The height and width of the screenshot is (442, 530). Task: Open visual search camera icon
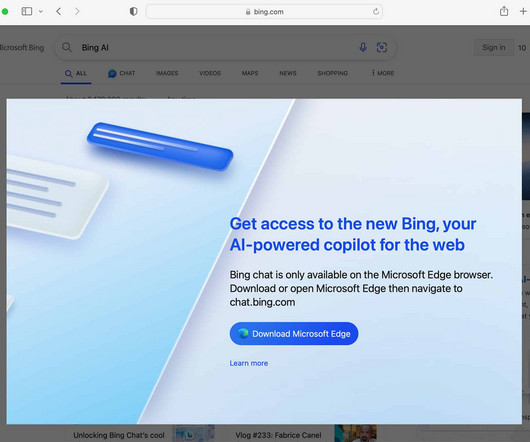point(382,47)
